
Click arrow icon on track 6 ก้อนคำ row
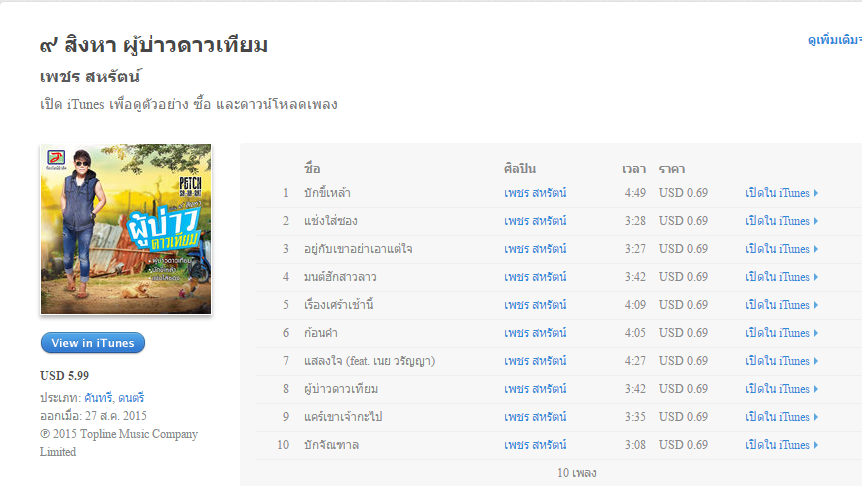[816, 333]
